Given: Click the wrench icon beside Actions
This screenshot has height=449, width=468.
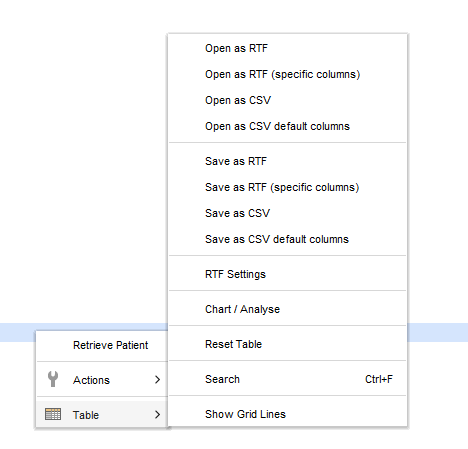Looking at the screenshot, I should (x=53, y=379).
